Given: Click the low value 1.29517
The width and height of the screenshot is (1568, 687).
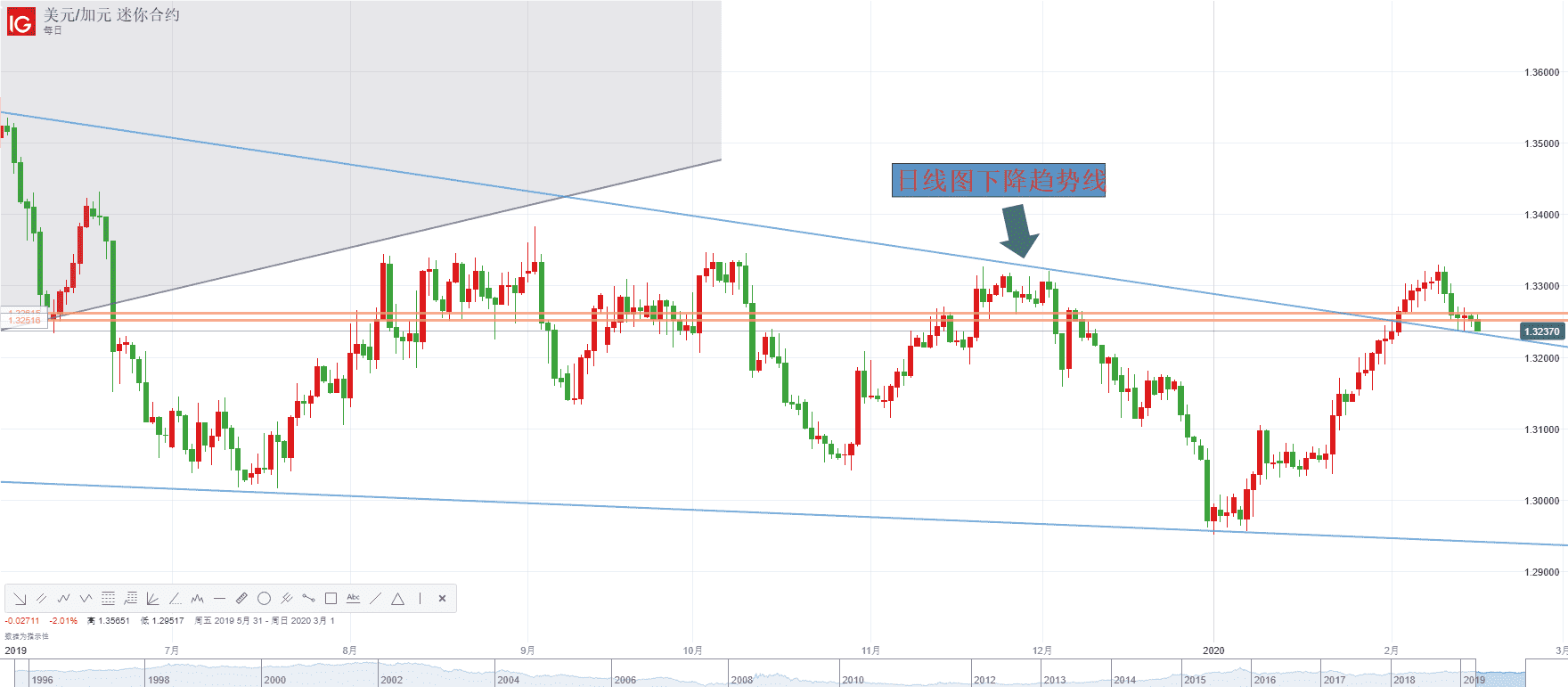Looking at the screenshot, I should click(x=167, y=621).
